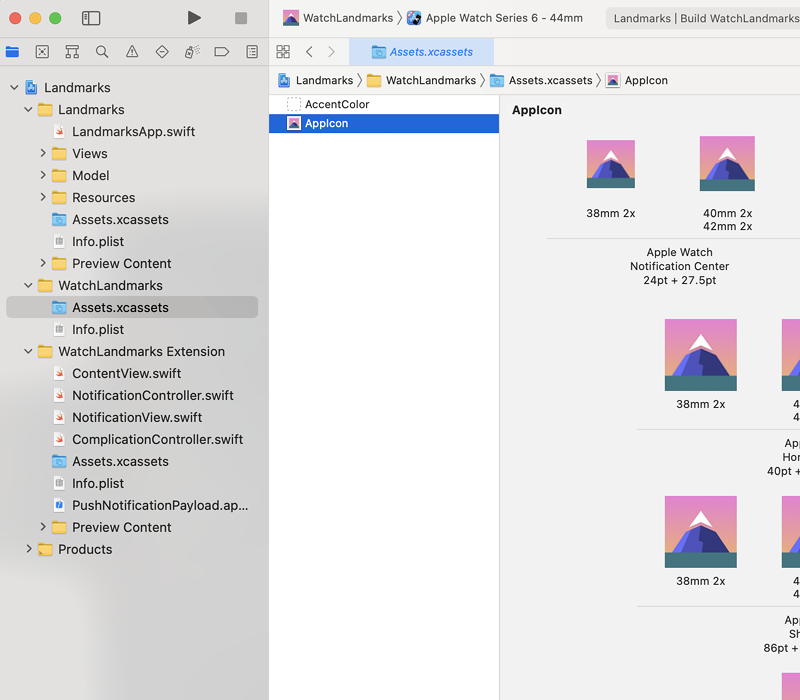Select the Assets.xcassets editor tab
The image size is (800, 700).
click(x=421, y=52)
